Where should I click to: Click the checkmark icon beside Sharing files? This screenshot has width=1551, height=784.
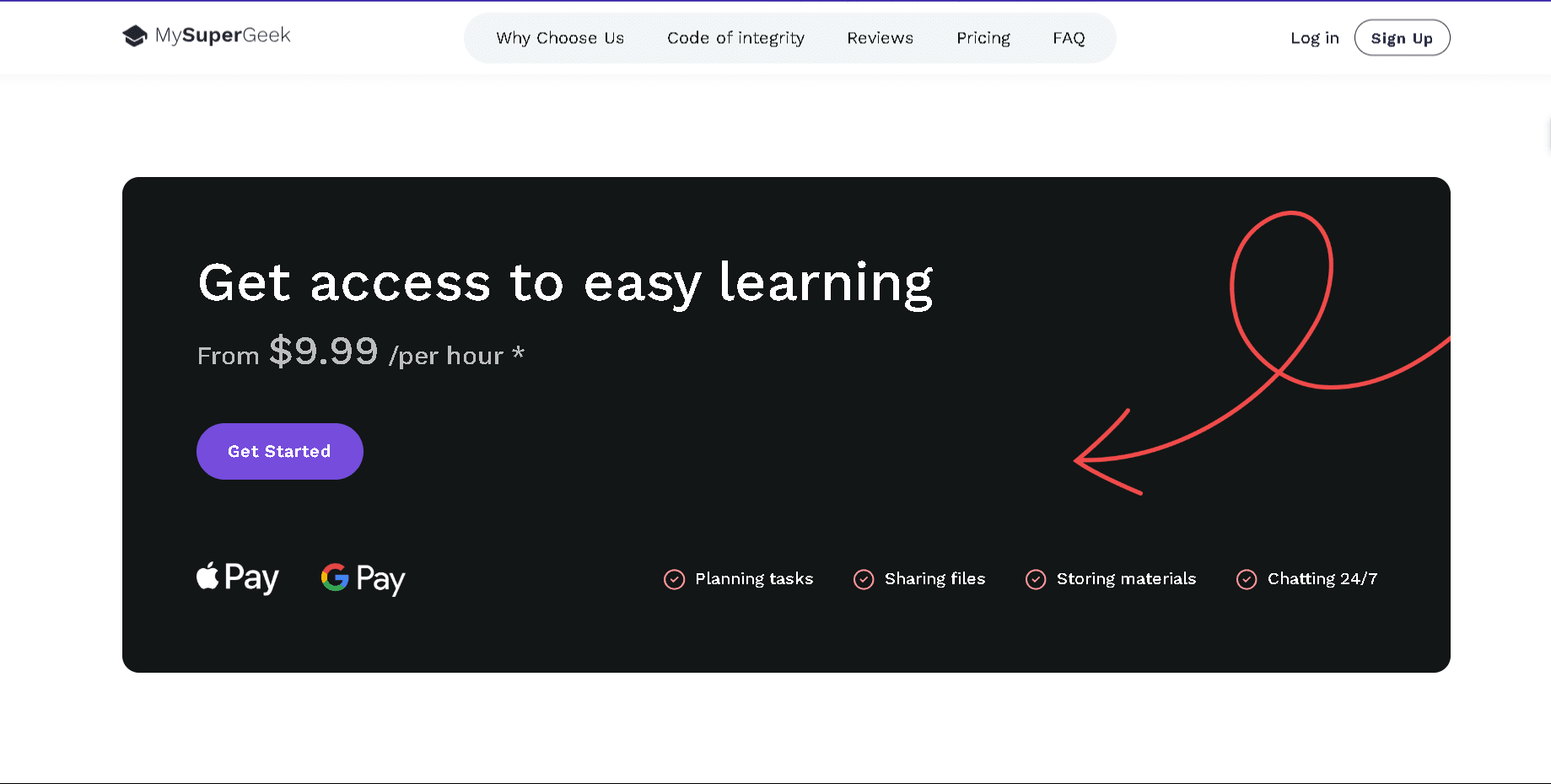coord(864,579)
